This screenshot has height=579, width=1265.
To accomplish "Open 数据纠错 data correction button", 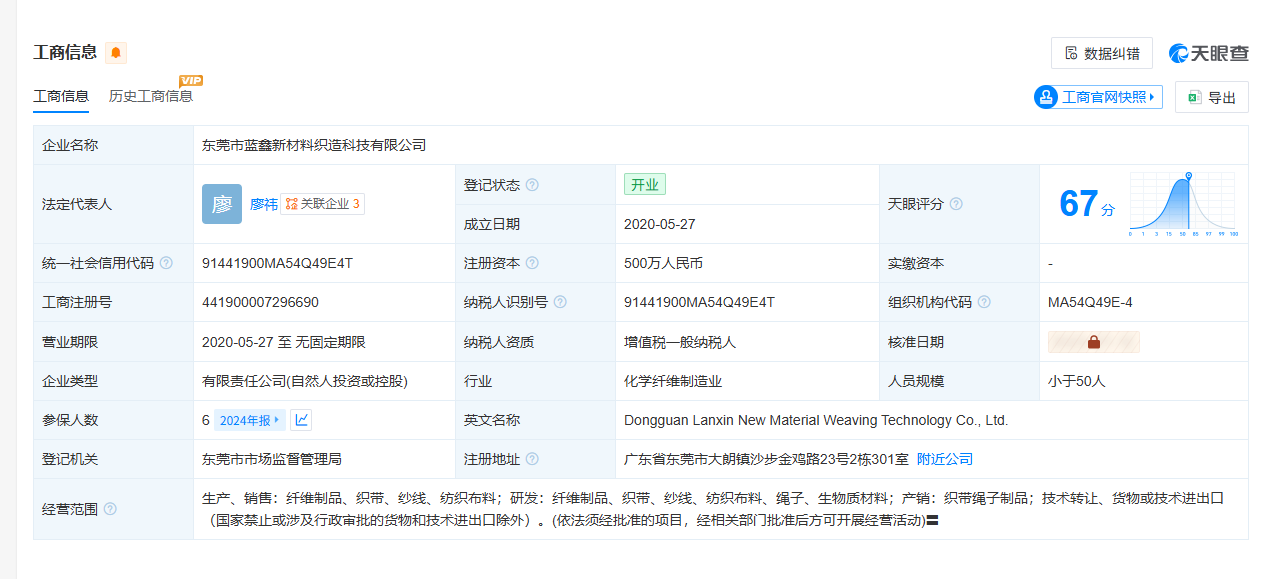I will (1102, 53).
